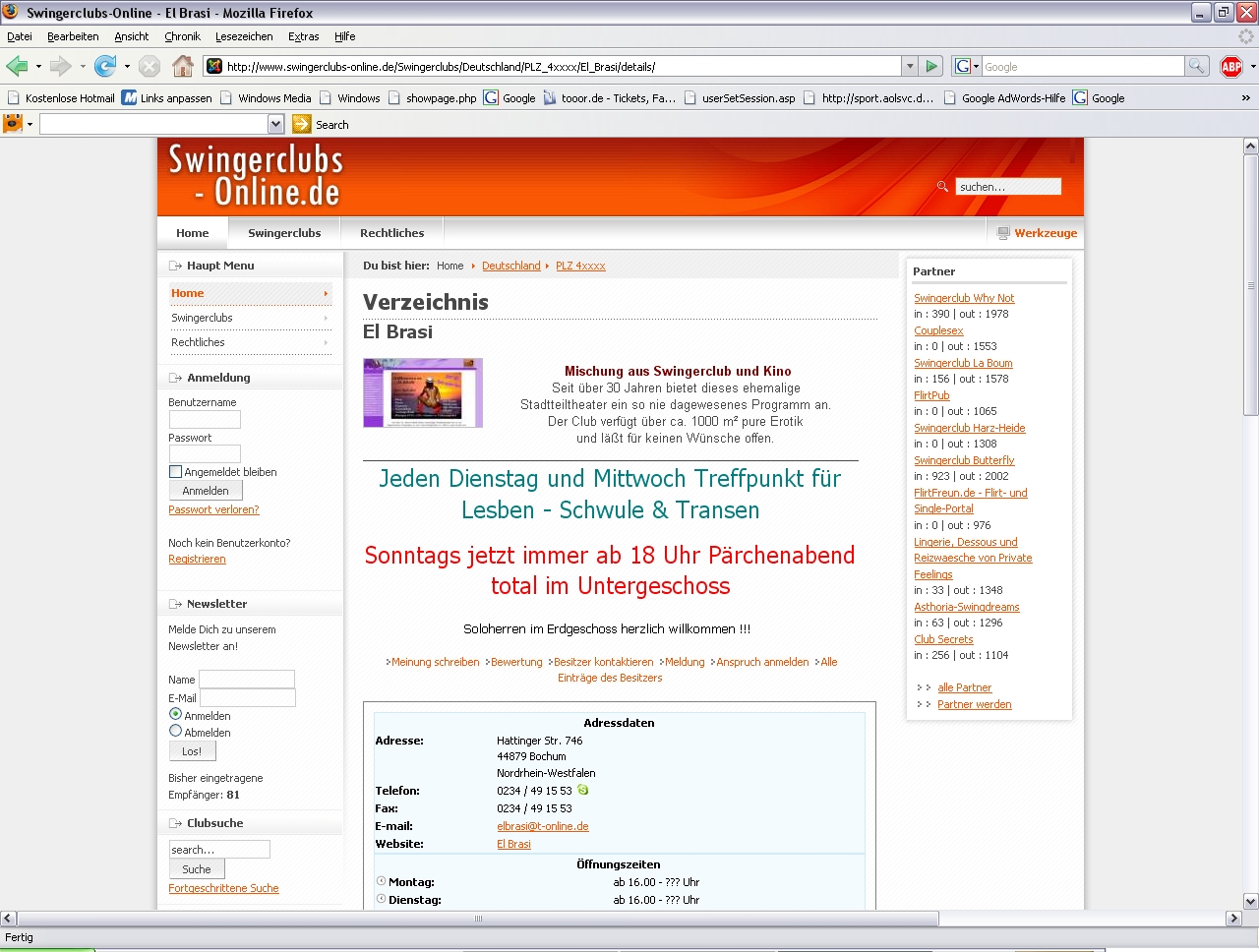Image resolution: width=1259 pixels, height=952 pixels.
Task: Click the El Brasi website thumbnail
Action: tap(423, 392)
